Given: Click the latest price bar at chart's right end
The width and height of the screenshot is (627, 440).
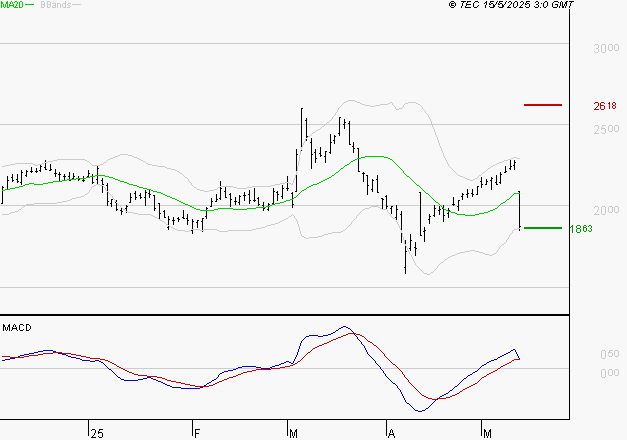Looking at the screenshot, I should tap(520, 210).
